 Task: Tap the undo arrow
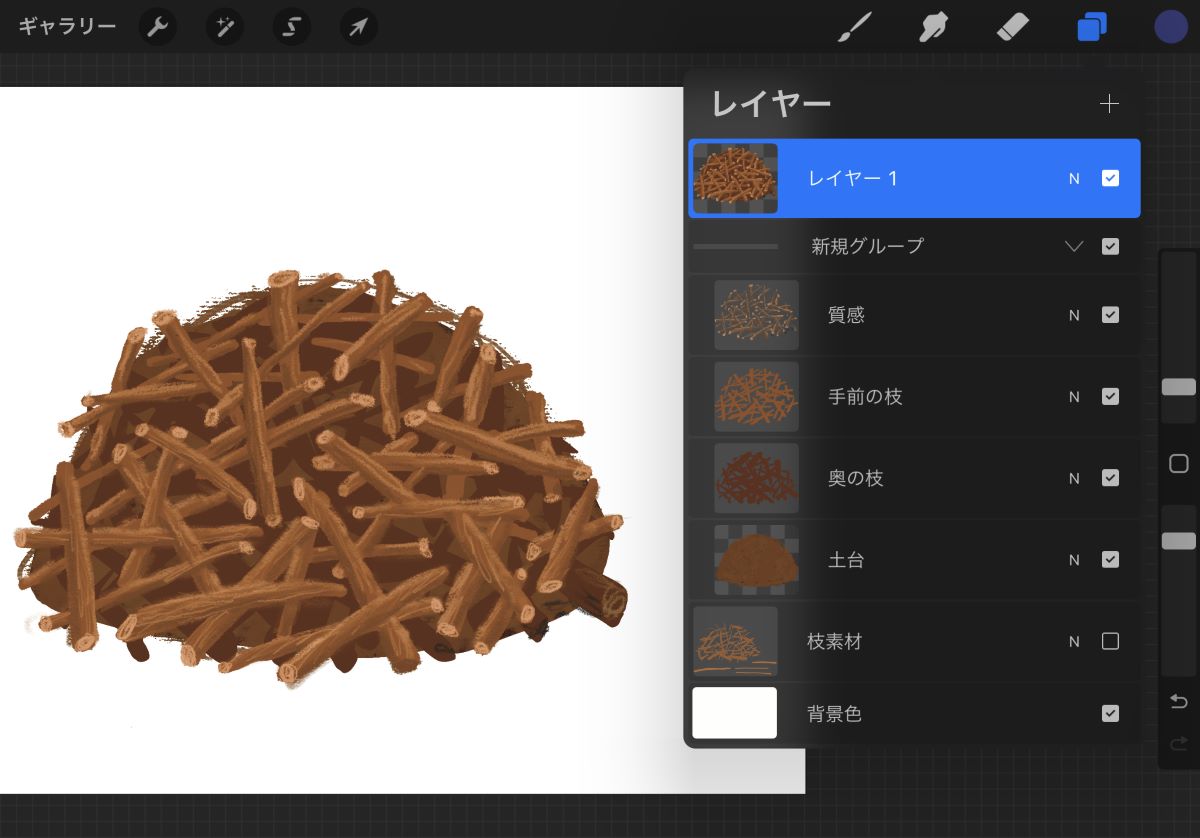(1178, 701)
